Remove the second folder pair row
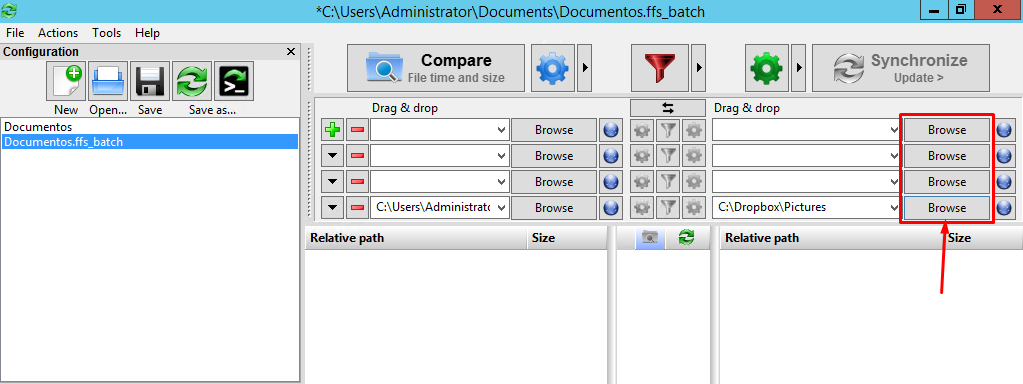 click(x=357, y=156)
